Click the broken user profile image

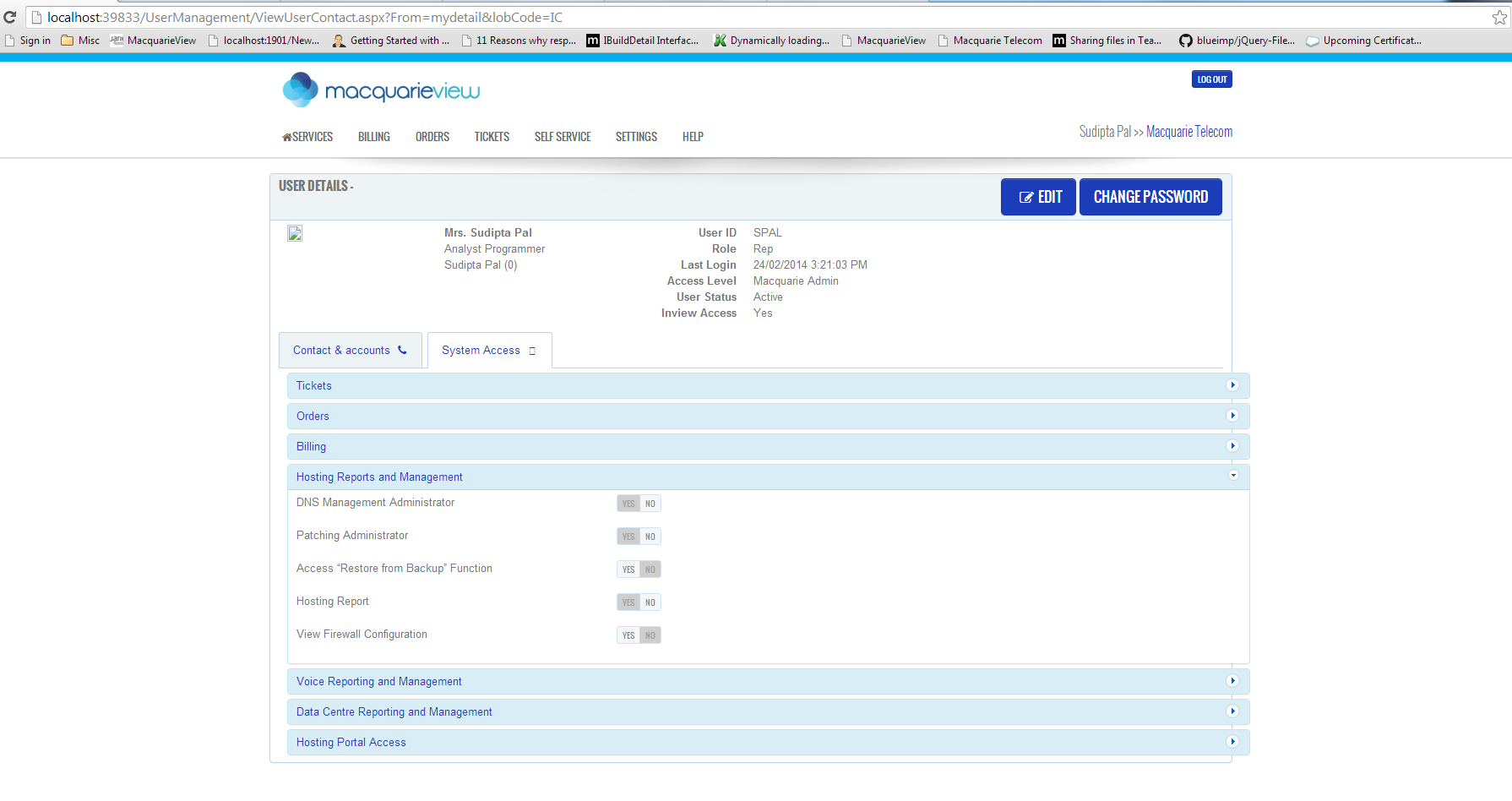click(295, 233)
